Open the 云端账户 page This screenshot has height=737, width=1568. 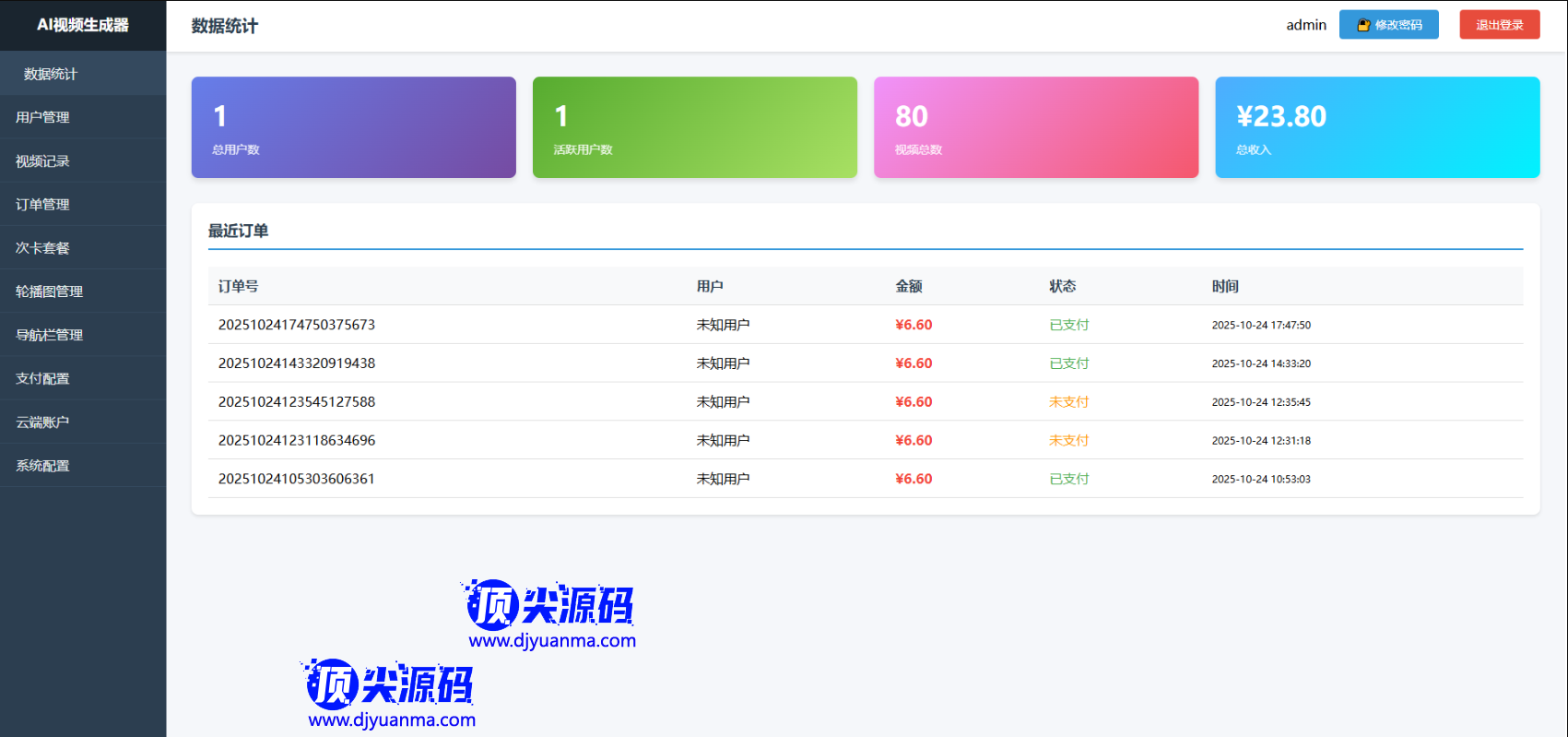[x=43, y=422]
